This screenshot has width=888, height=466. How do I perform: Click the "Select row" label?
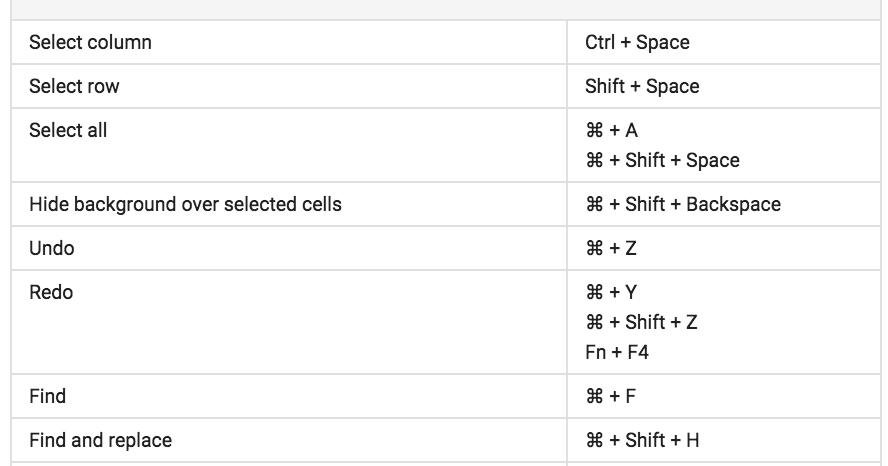click(74, 86)
